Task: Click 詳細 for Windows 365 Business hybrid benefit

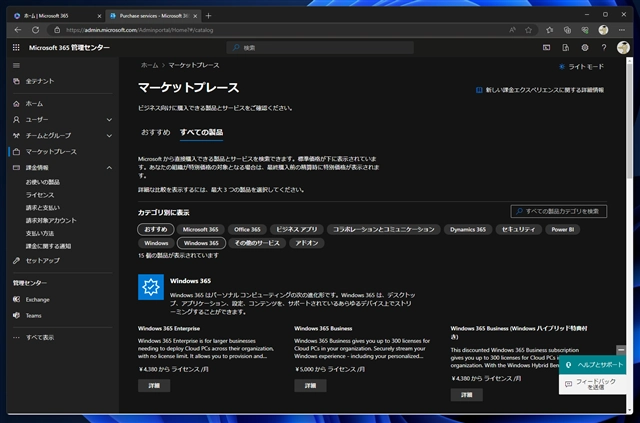Action: pyautogui.click(x=467, y=395)
